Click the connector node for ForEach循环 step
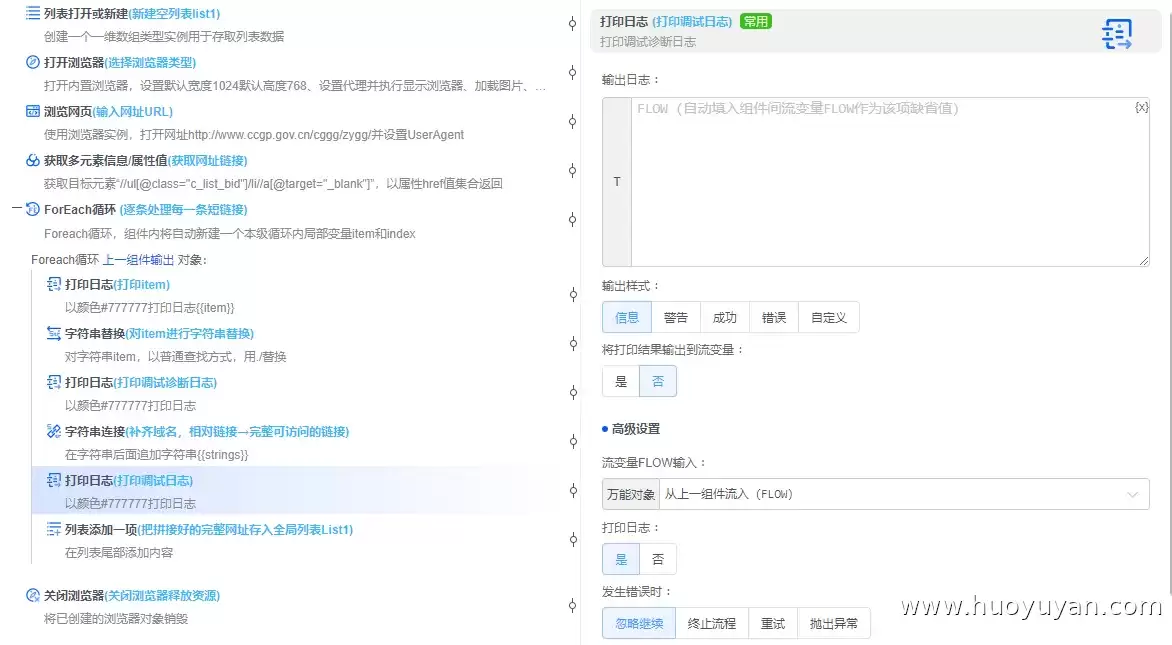Image resolution: width=1172 pixels, height=645 pixels. tap(573, 220)
